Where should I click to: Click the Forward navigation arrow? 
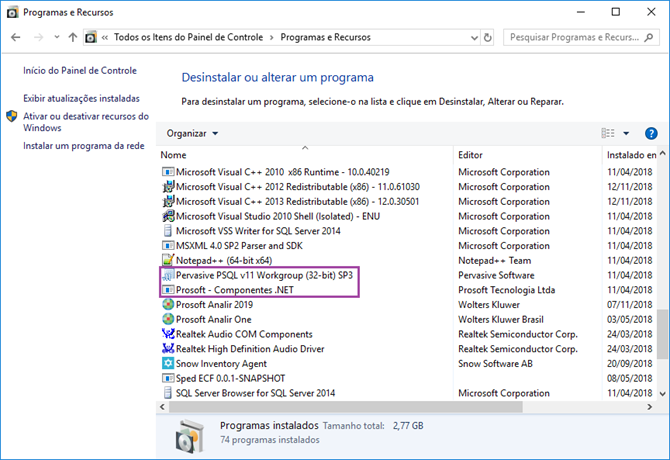(38, 38)
